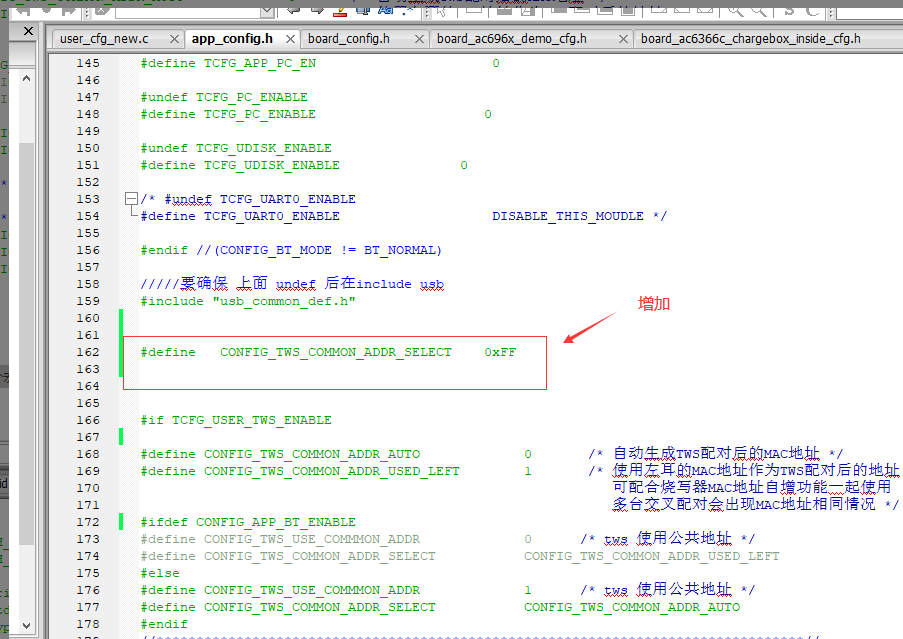
Task: Open board_ac6366c_chargebox_inside_cfg.h tab
Action: click(750, 39)
